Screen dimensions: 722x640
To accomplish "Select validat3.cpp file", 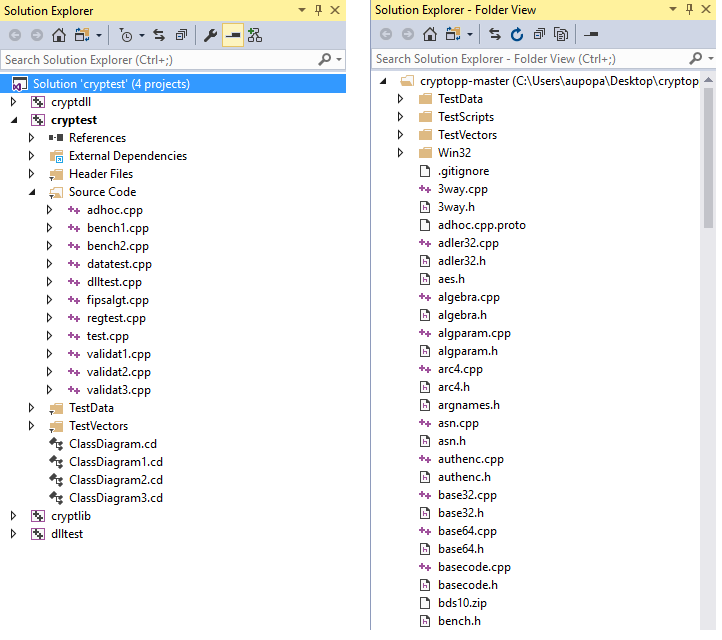I will tap(119, 390).
